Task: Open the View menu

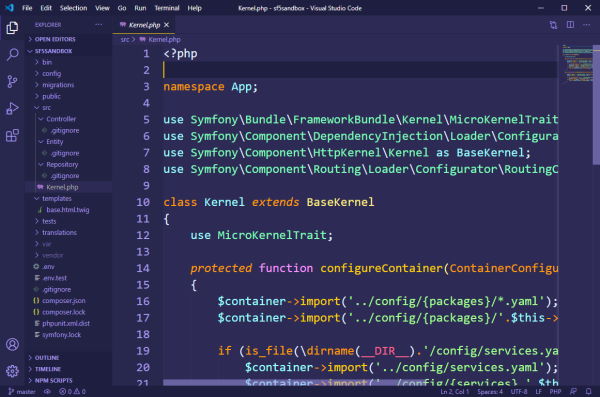Action: [102, 8]
